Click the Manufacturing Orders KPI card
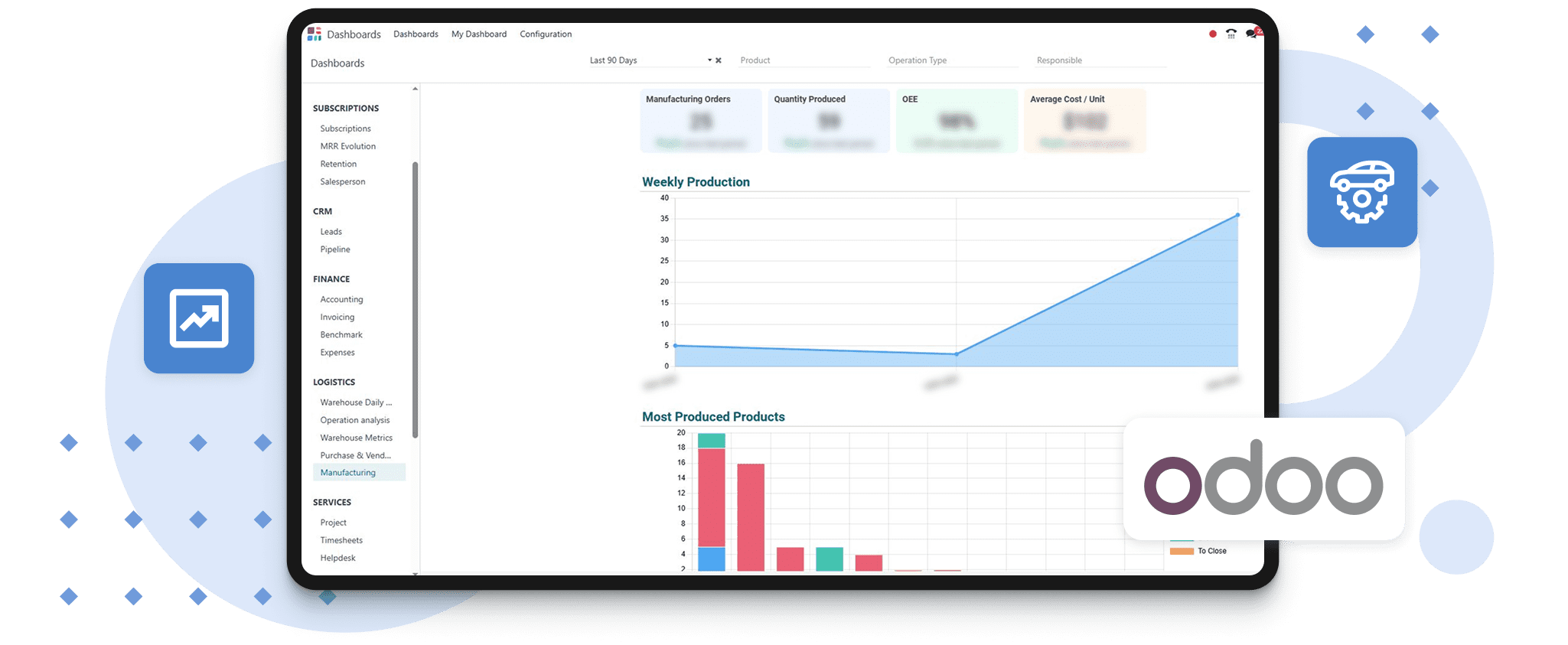 click(x=701, y=121)
